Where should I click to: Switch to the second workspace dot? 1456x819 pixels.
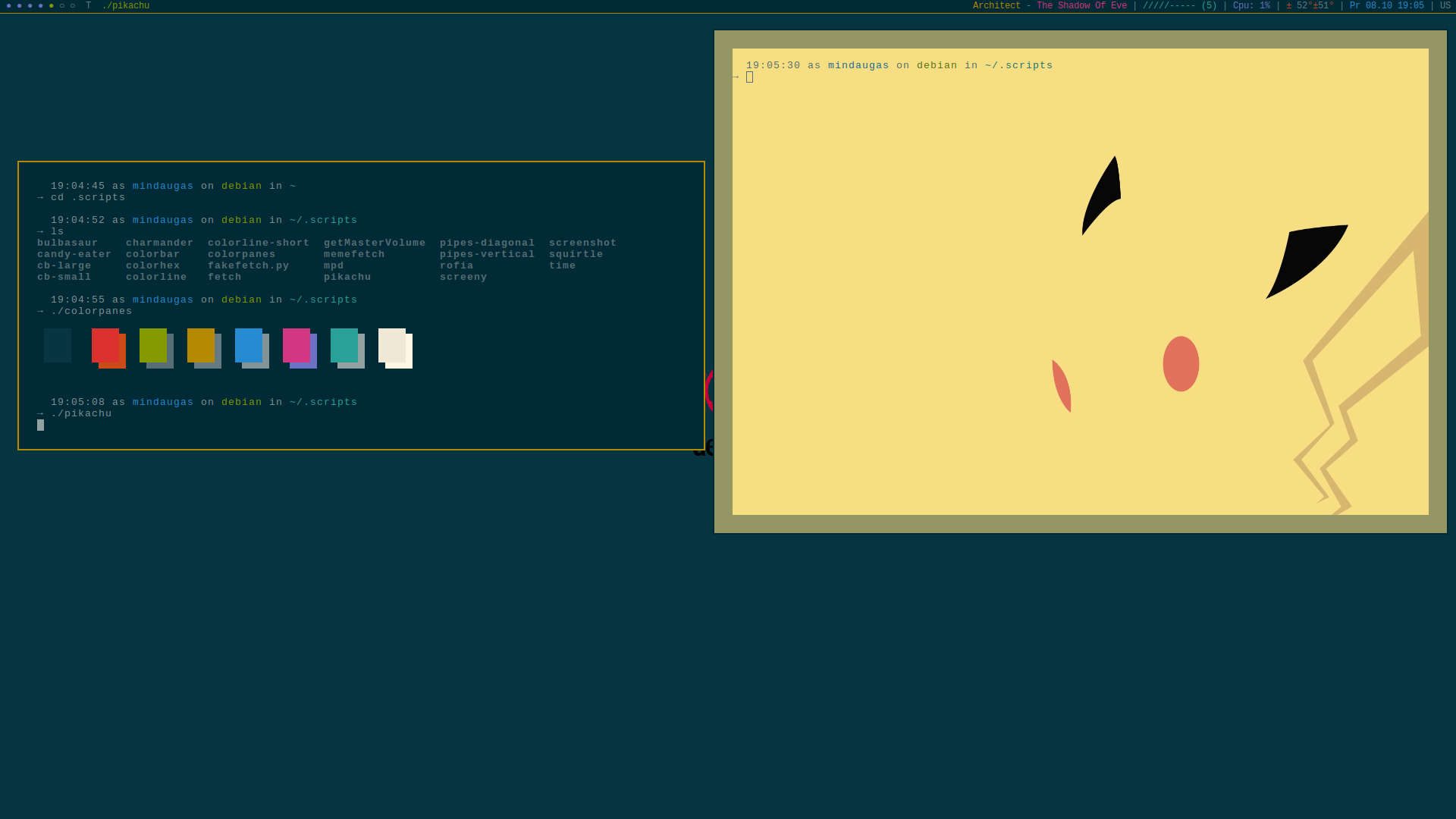point(20,6)
